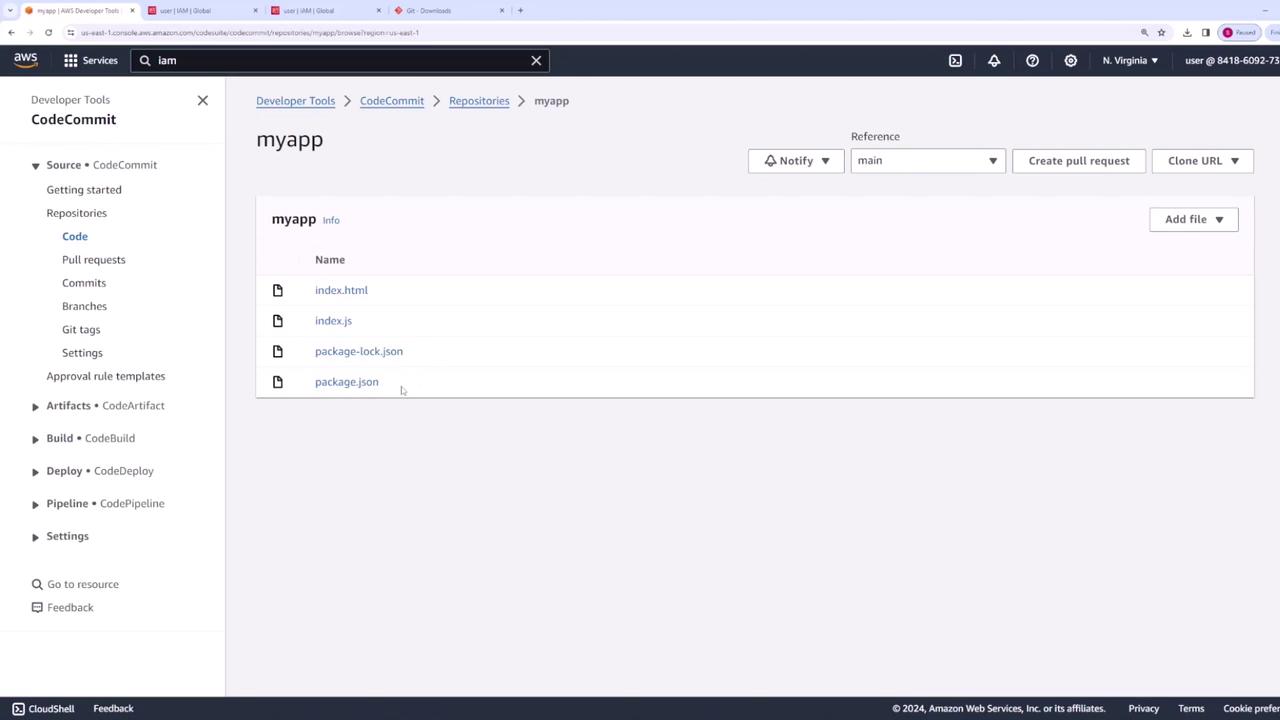Screen dimensions: 1280x720
Task: Reload the page with the browser refresh icon
Action: coord(48,32)
